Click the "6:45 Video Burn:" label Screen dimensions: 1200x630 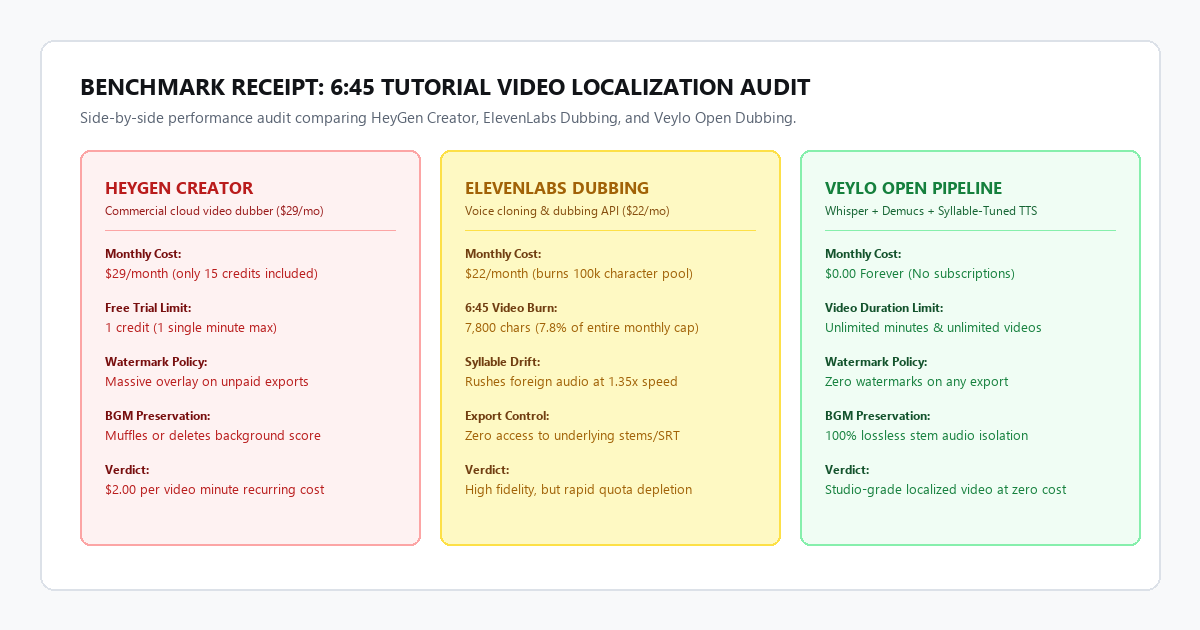click(x=511, y=308)
